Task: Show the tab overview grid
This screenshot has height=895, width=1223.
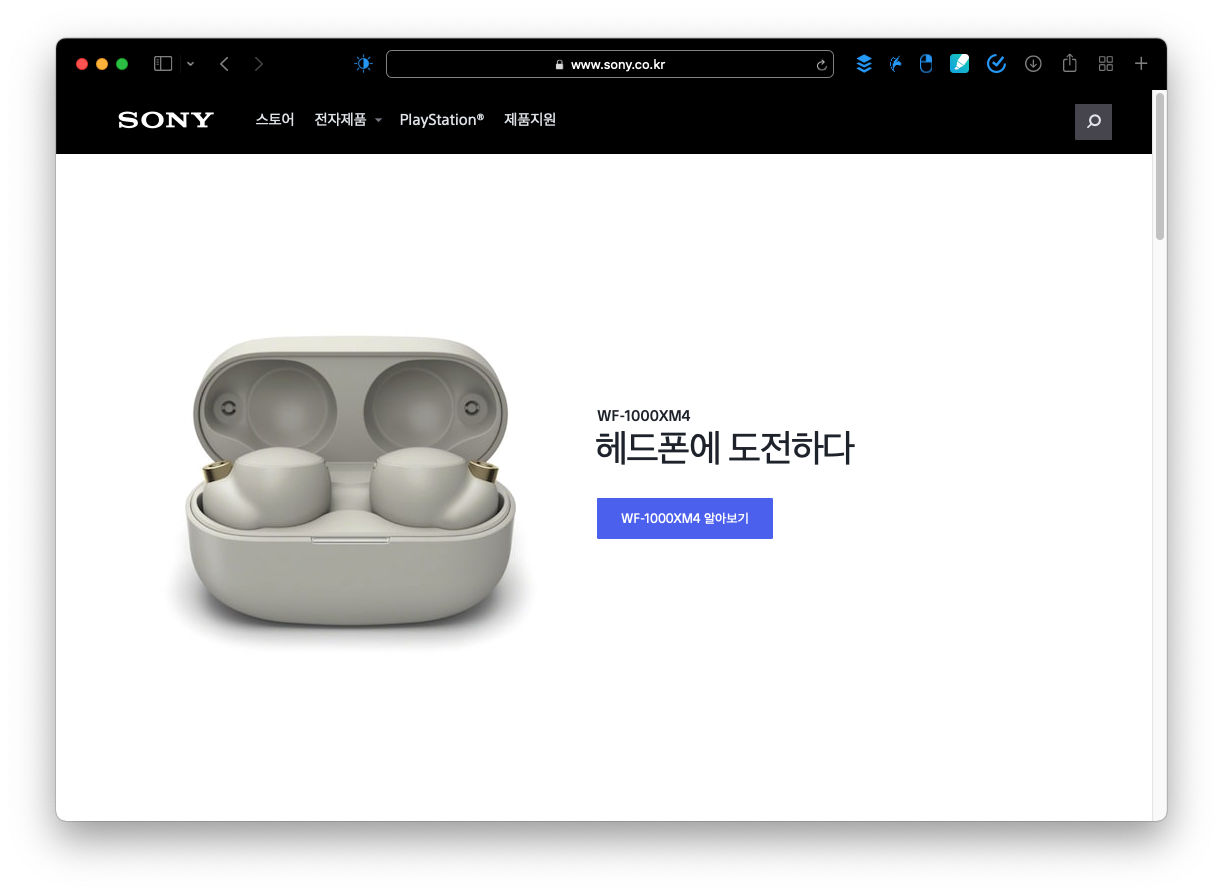Action: coord(1106,64)
